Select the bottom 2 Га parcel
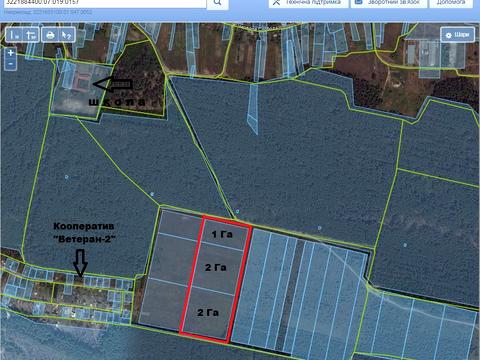 point(207,313)
